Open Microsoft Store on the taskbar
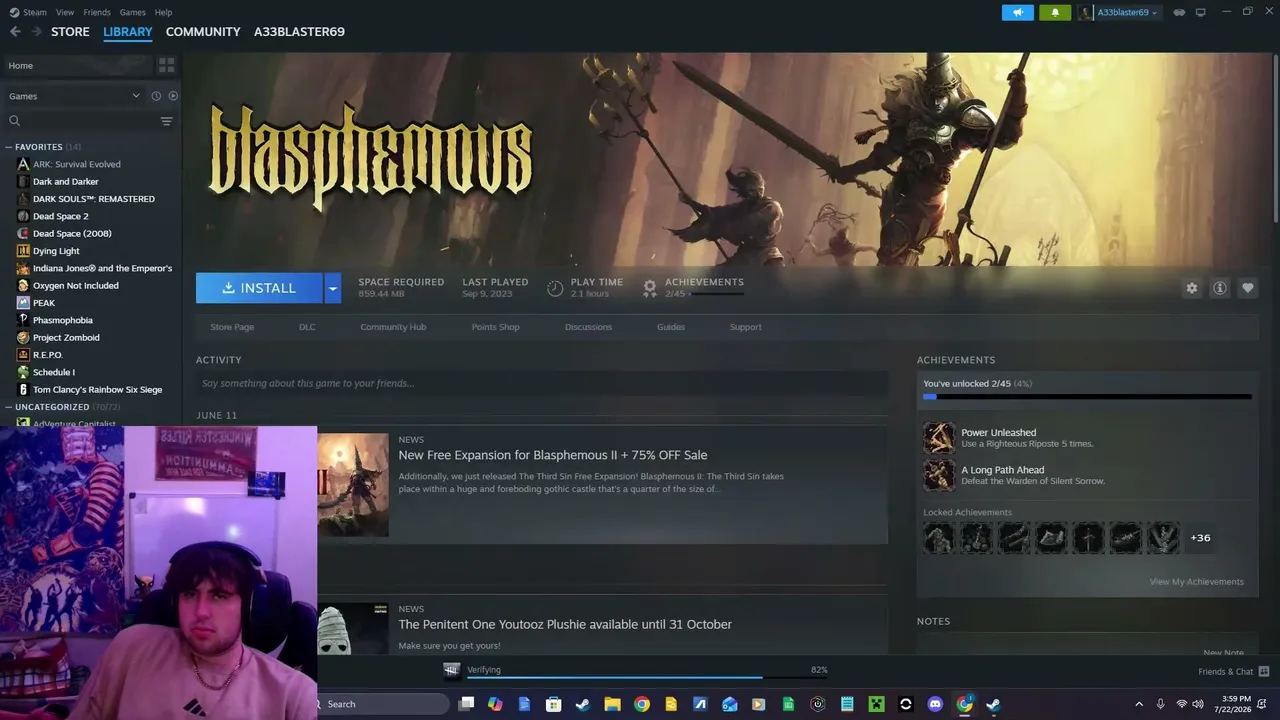The width and height of the screenshot is (1280, 720). [x=553, y=704]
